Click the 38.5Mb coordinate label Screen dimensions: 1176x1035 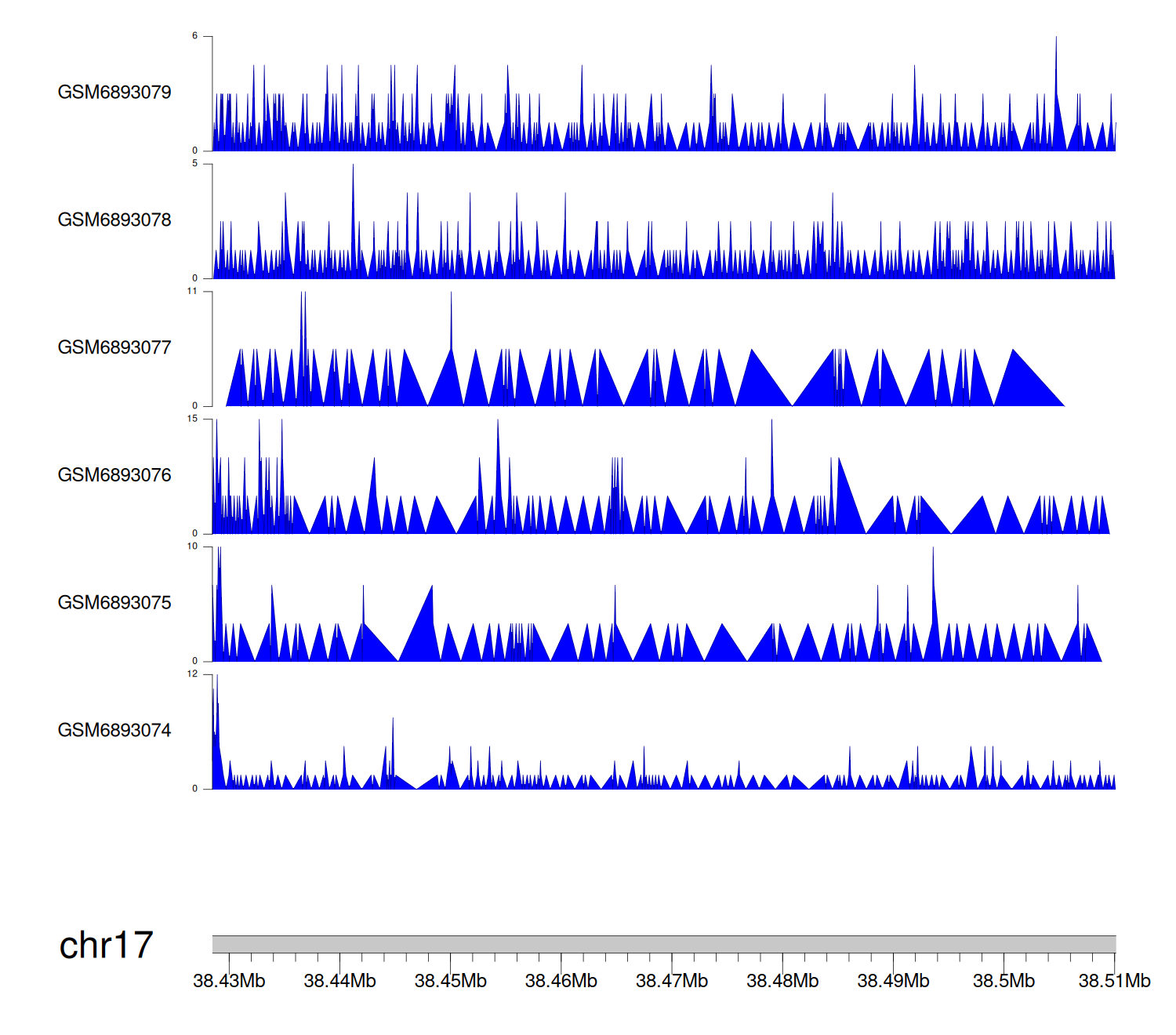[1004, 982]
